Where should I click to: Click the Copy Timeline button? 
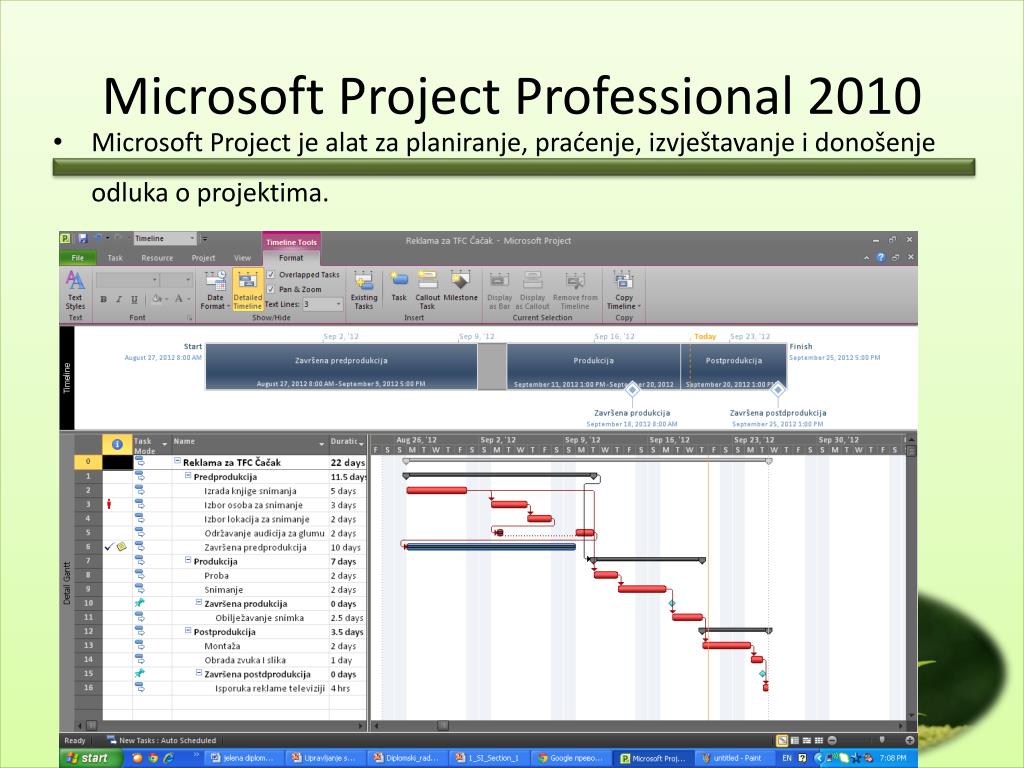click(x=624, y=289)
